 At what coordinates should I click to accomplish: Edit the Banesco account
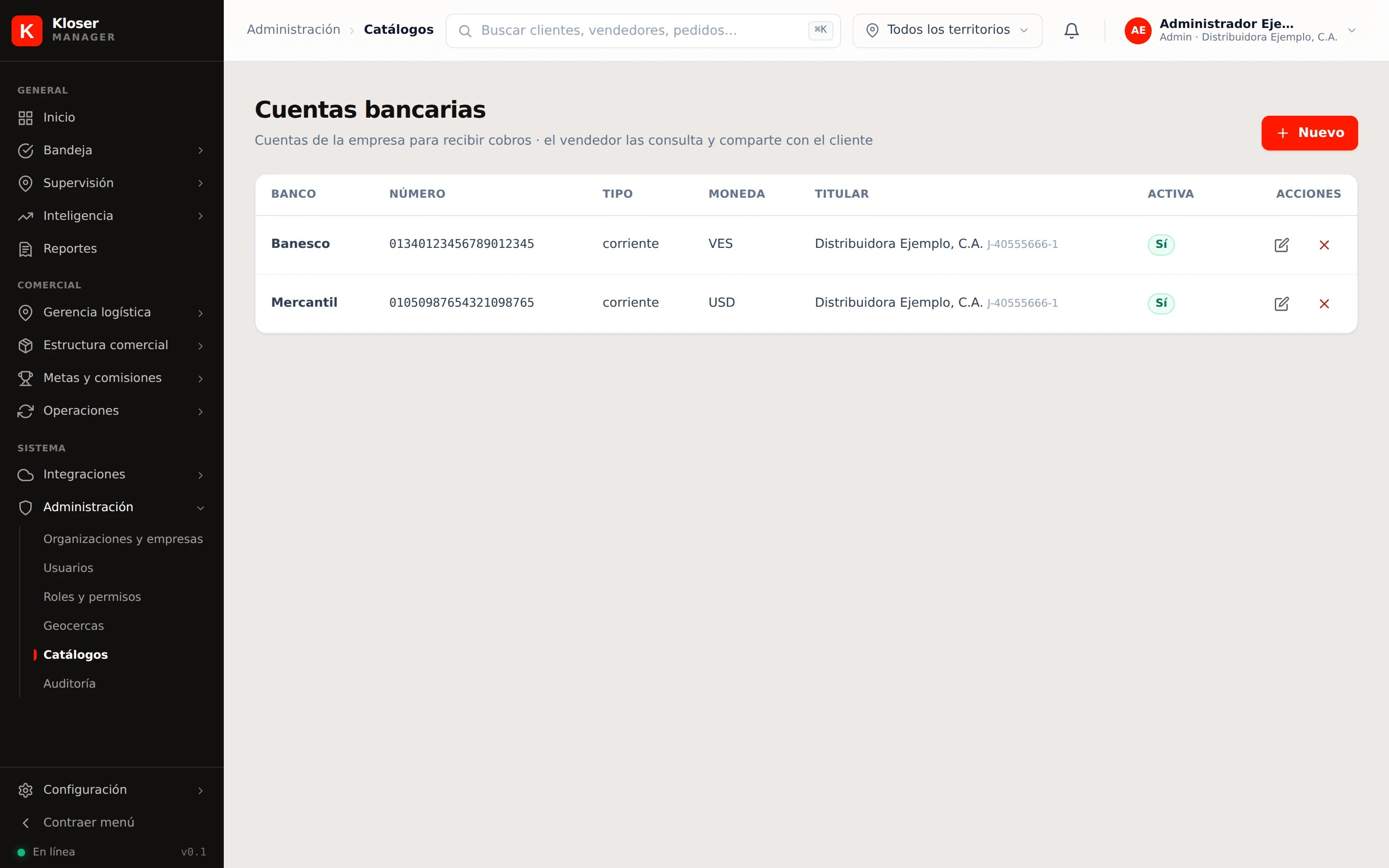pos(1281,245)
